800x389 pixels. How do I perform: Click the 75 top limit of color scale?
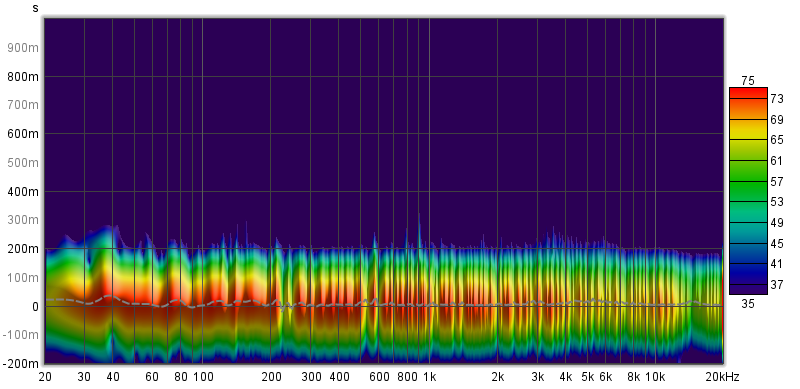(747, 81)
